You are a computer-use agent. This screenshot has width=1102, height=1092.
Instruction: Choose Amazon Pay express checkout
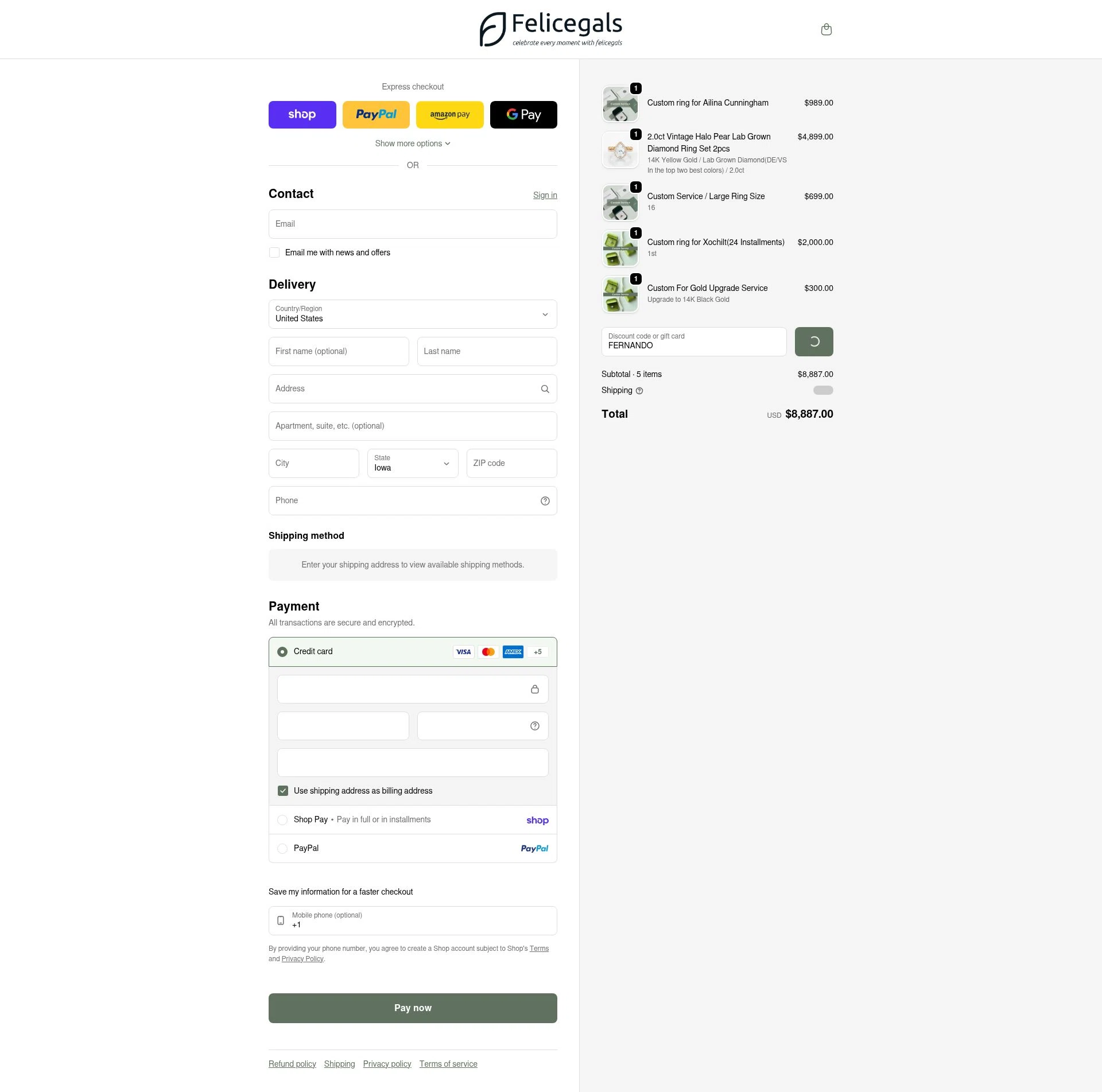[x=450, y=114]
